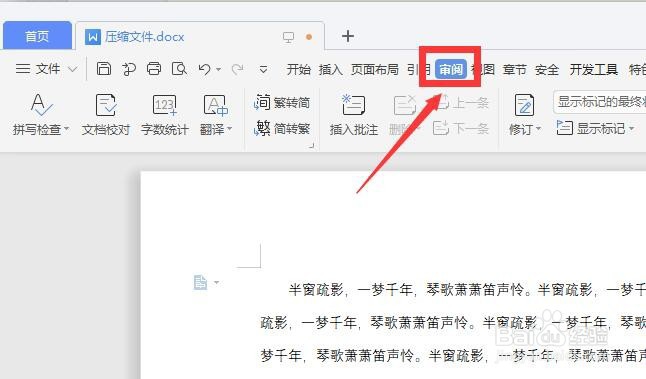Open a new tab with plus button
The width and height of the screenshot is (646, 379).
point(348,36)
